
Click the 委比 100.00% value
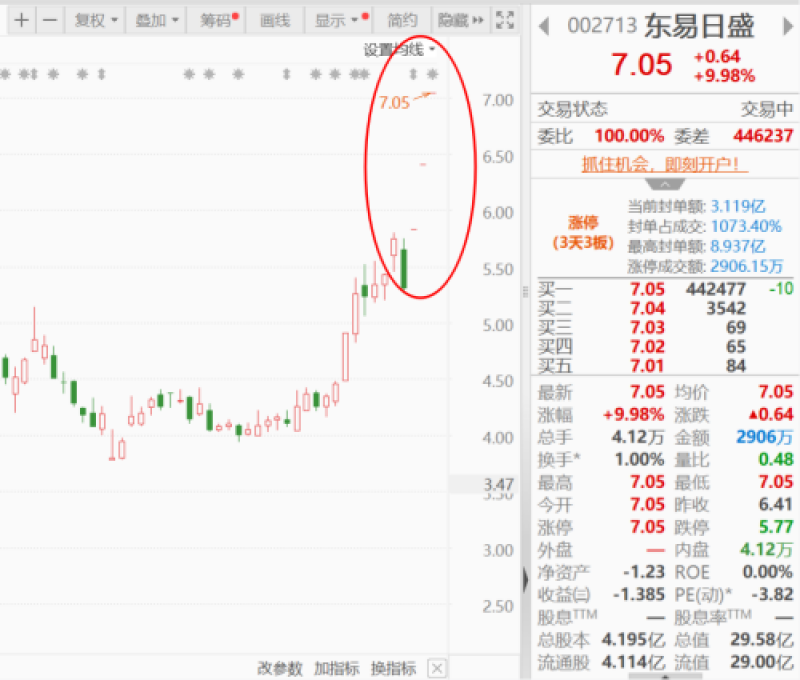tap(629, 136)
